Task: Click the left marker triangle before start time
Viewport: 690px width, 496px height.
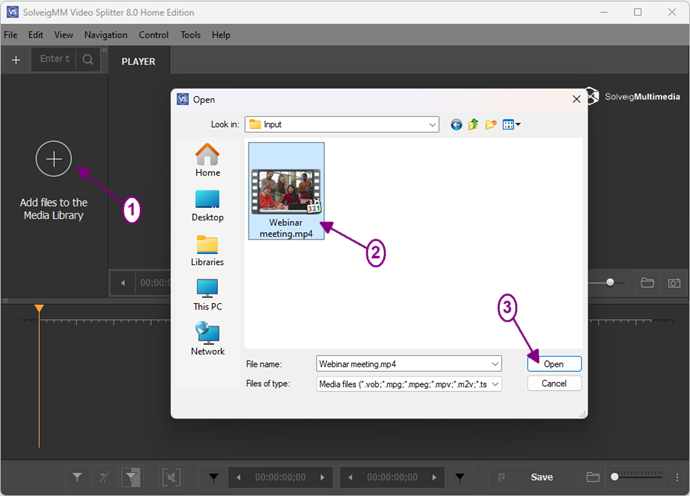Action: click(213, 477)
